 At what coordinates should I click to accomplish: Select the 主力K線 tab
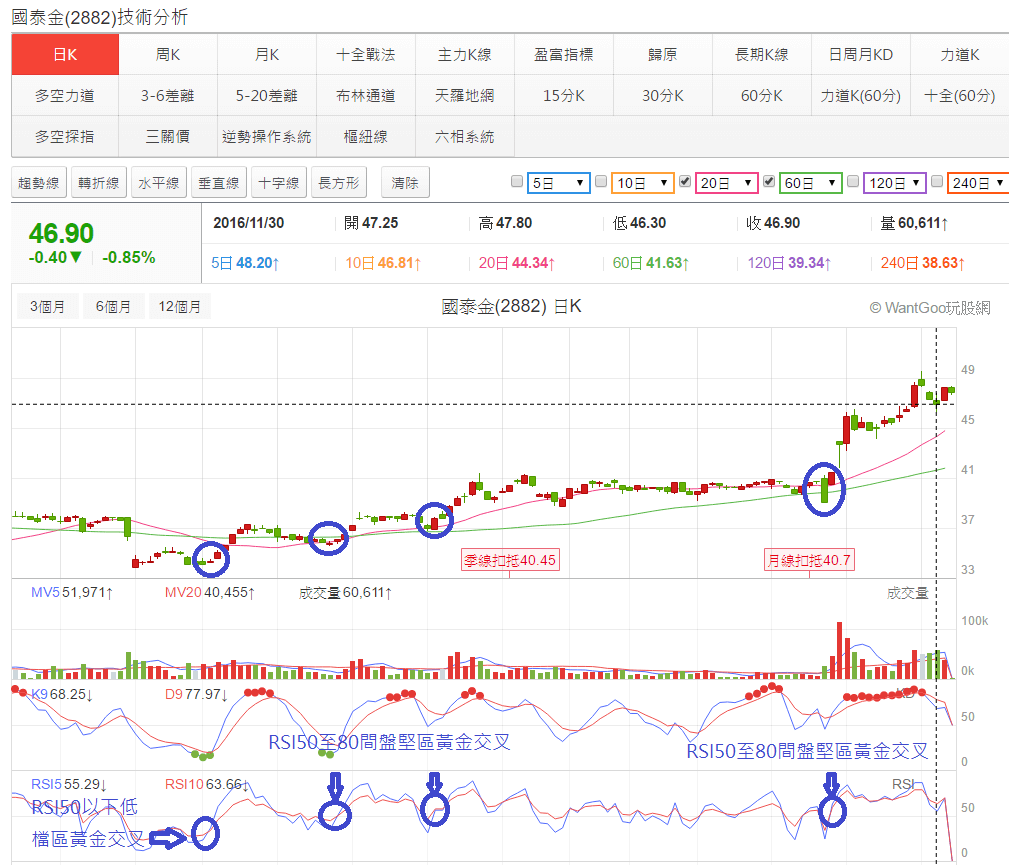[x=463, y=55]
